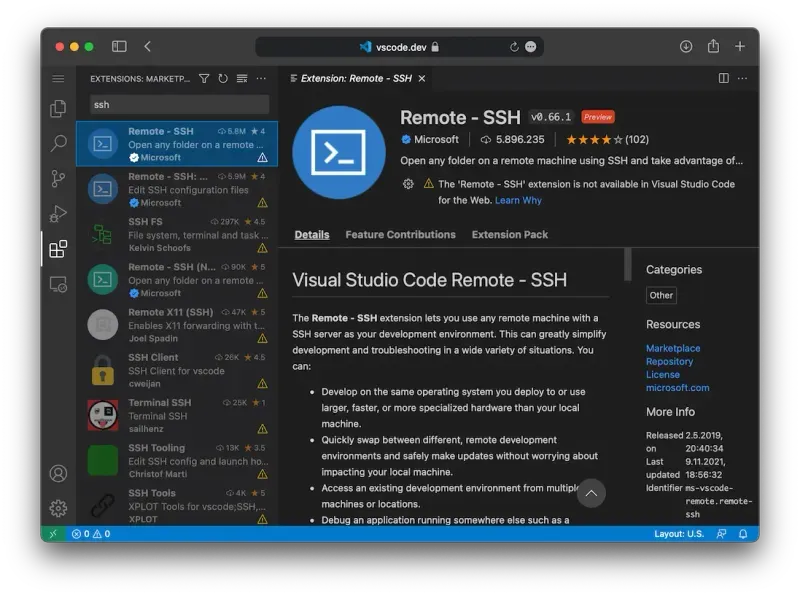Open notifications bell in status bar
This screenshot has height=596, width=800.
point(743,534)
